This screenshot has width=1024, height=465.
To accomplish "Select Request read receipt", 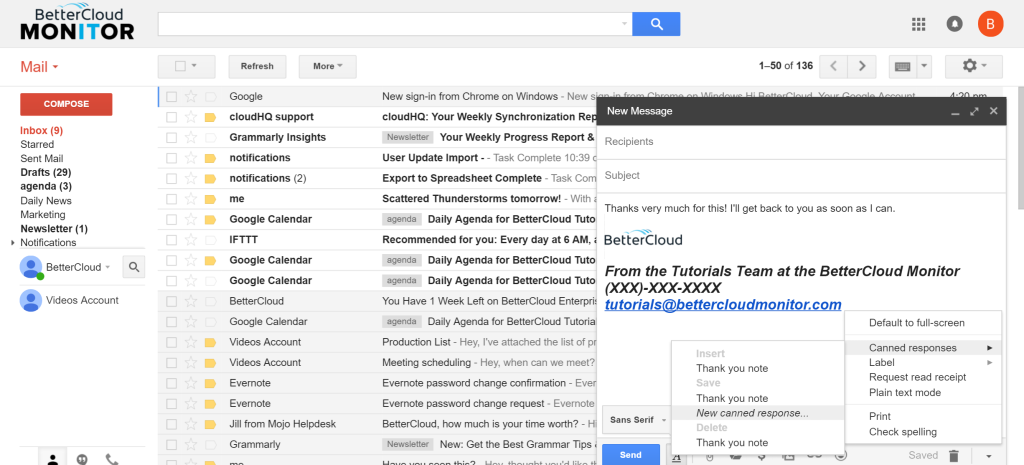I will point(922,377).
